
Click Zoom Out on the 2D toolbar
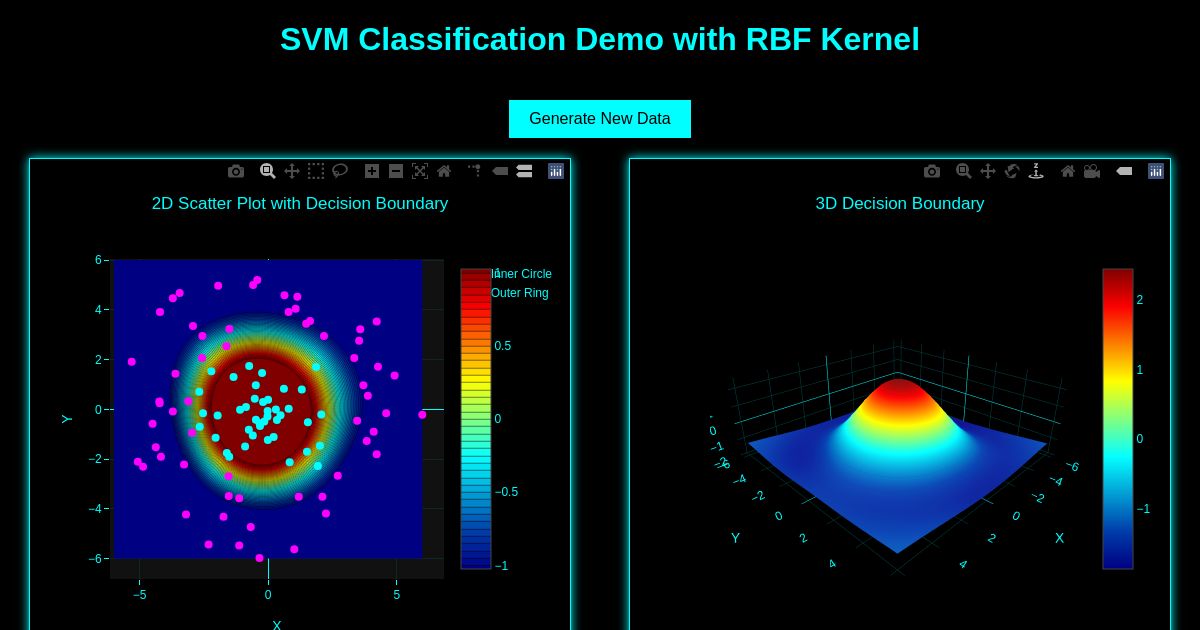pos(396,171)
